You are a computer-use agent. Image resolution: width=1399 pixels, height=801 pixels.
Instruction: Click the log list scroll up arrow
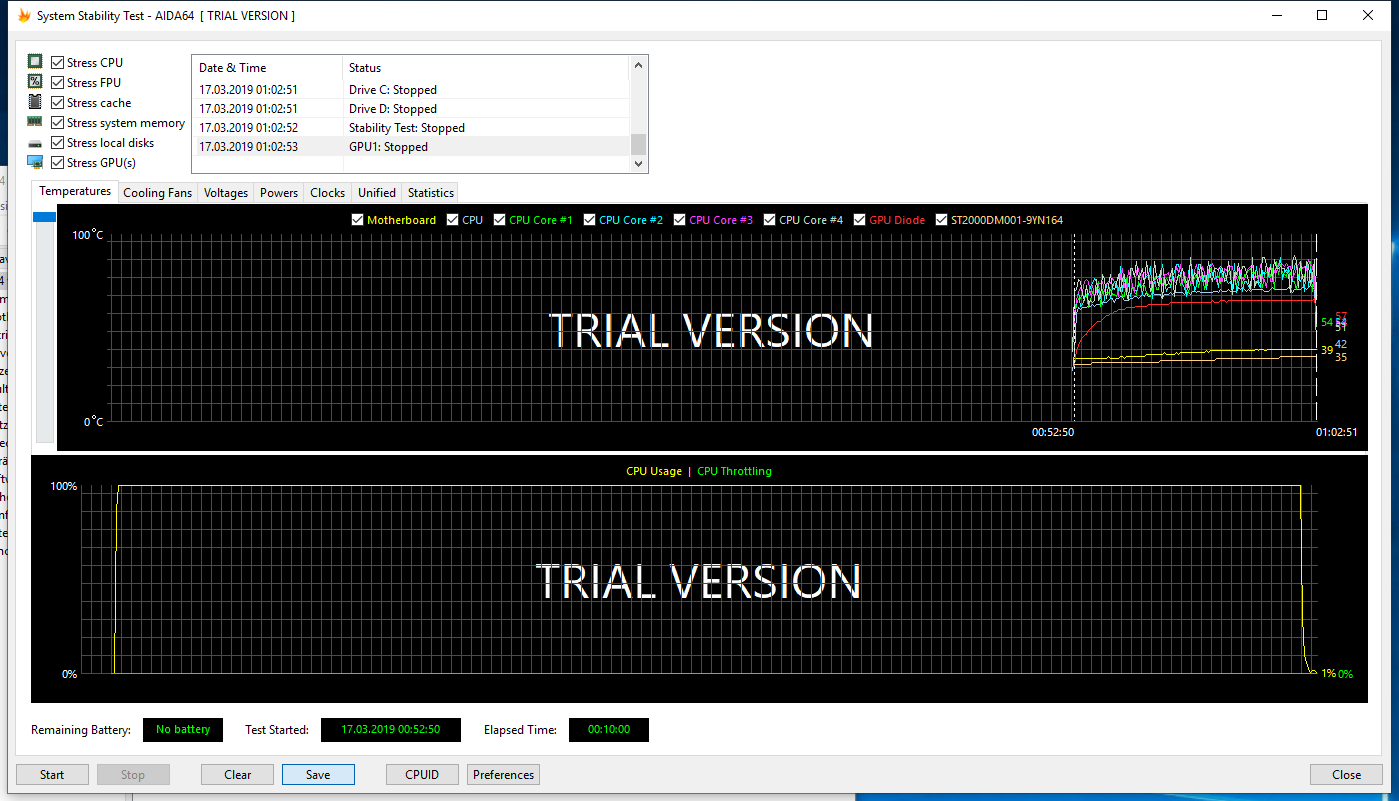pos(638,67)
